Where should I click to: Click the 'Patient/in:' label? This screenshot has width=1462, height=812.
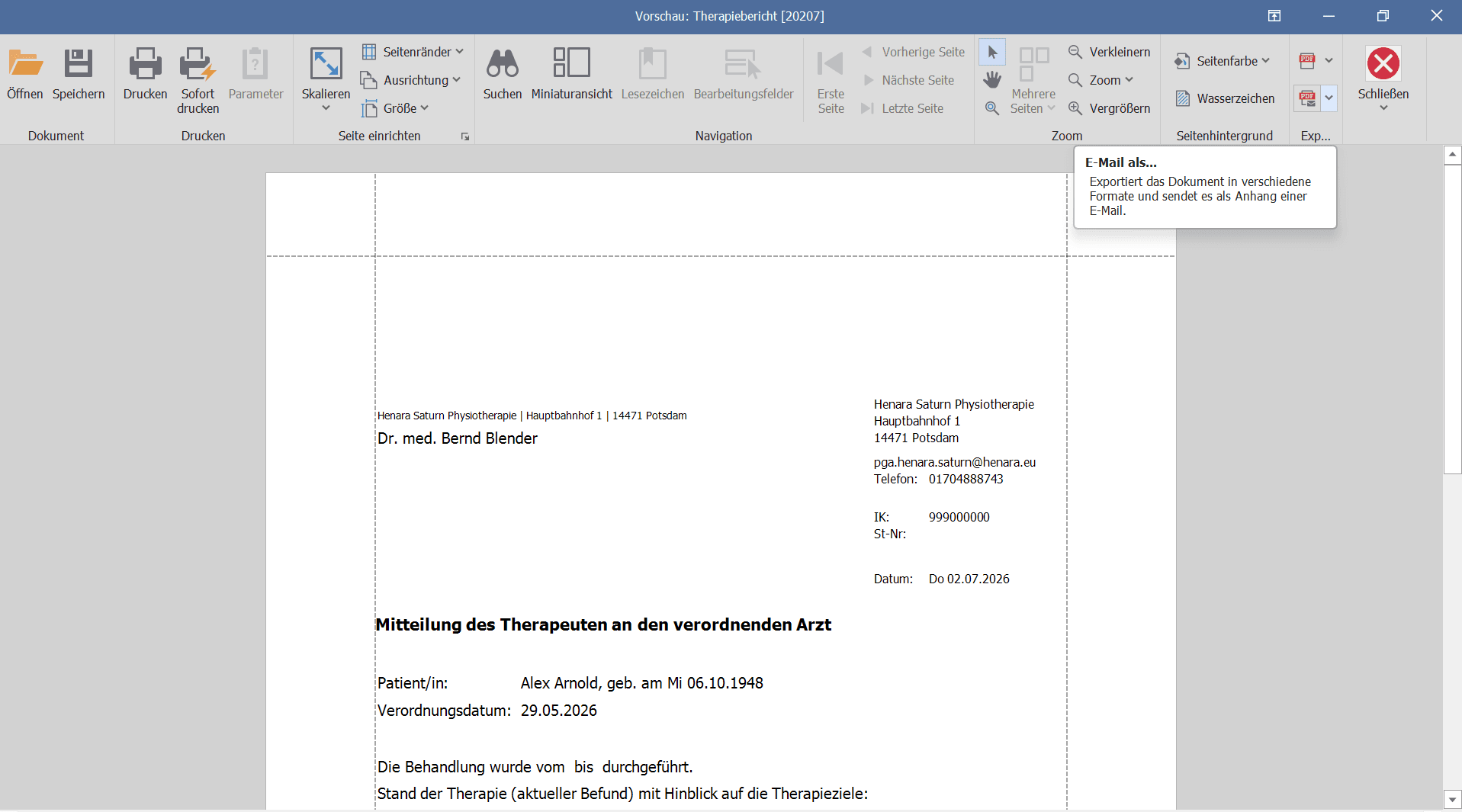pos(413,683)
